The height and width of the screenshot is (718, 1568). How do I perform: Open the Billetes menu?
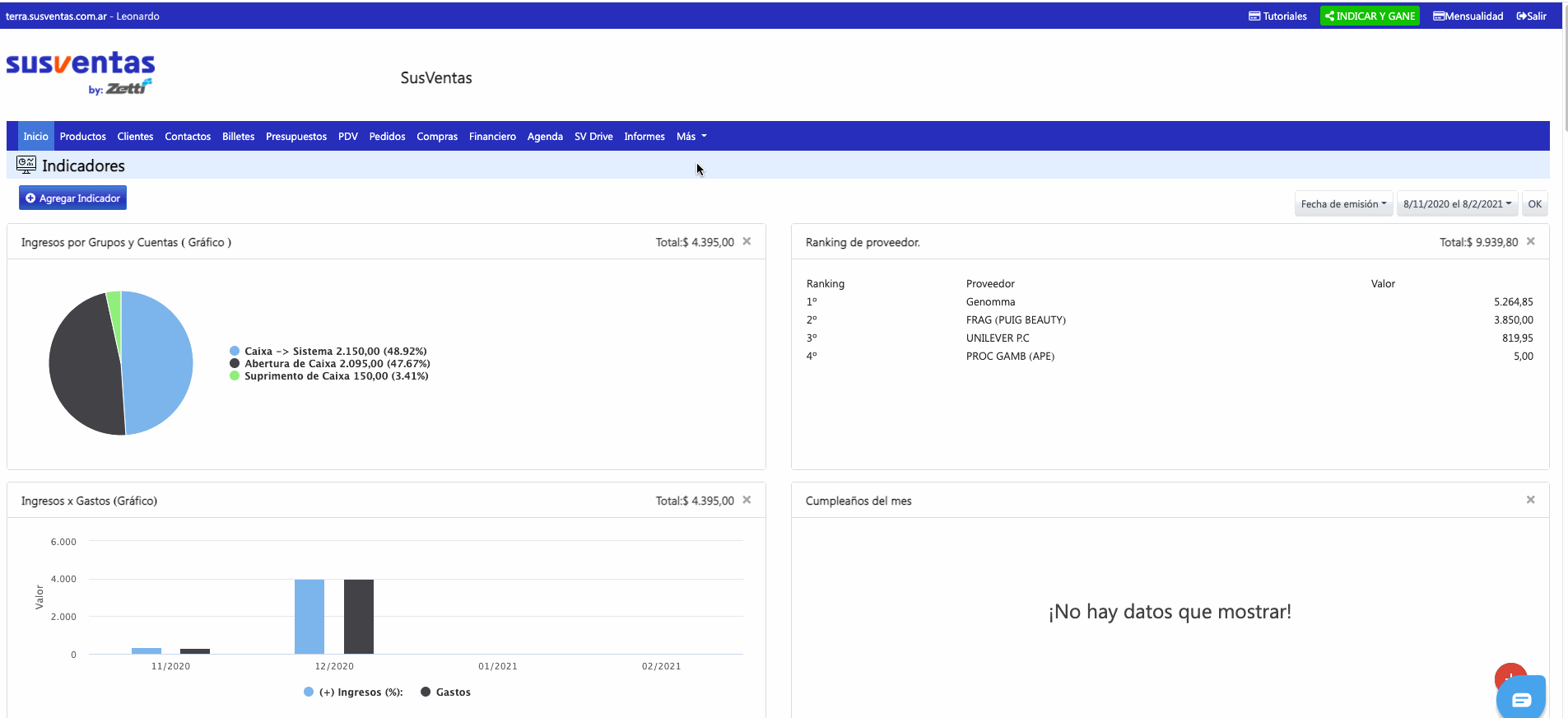tap(238, 137)
